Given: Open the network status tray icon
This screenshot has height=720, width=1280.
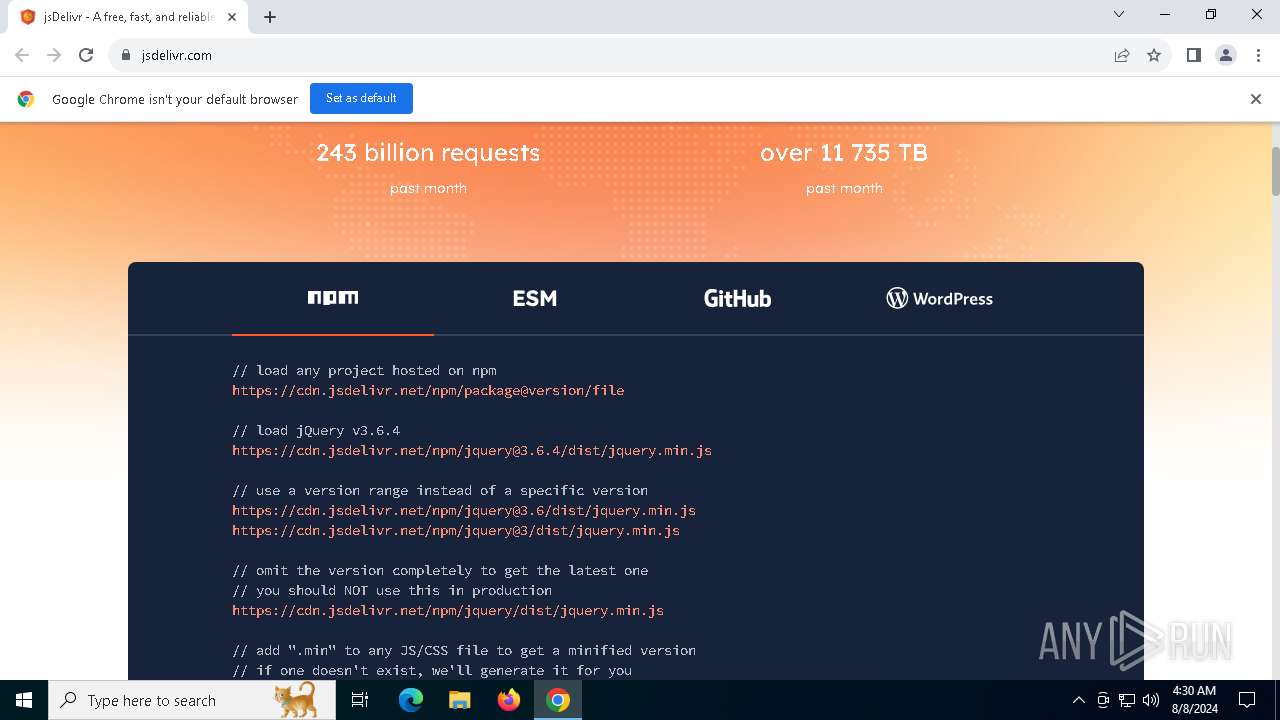Looking at the screenshot, I should click(1127, 700).
